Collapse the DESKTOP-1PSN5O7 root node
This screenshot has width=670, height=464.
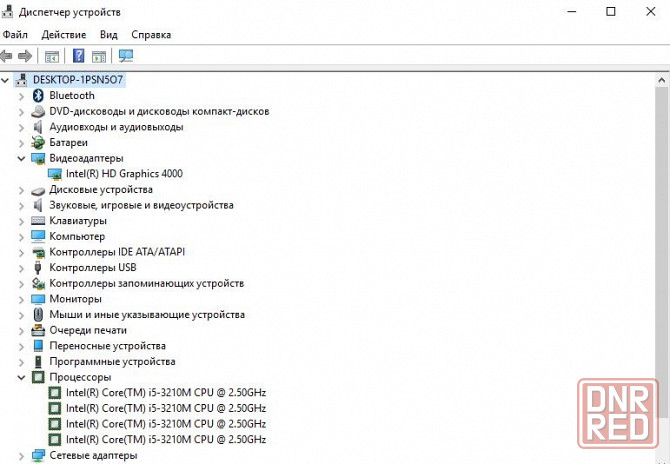(x=5, y=80)
